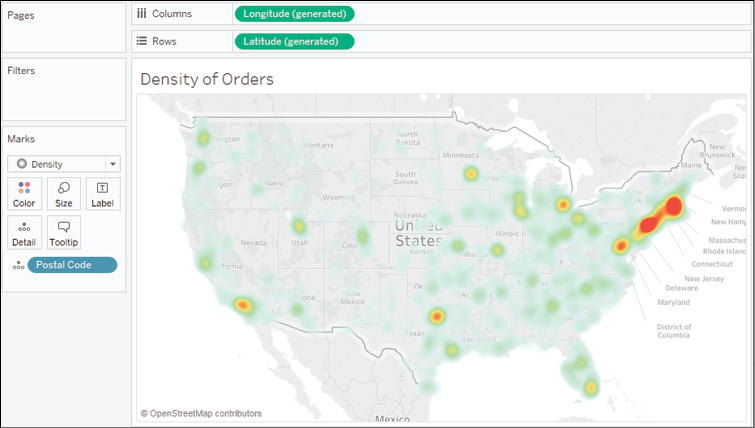Expand the Density mark type dropdown
Screen dimensions: 755x428
(x=113, y=164)
